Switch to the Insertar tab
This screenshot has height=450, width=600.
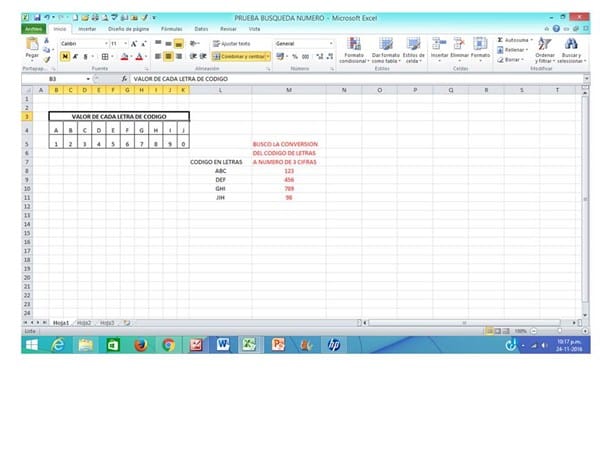[87, 29]
